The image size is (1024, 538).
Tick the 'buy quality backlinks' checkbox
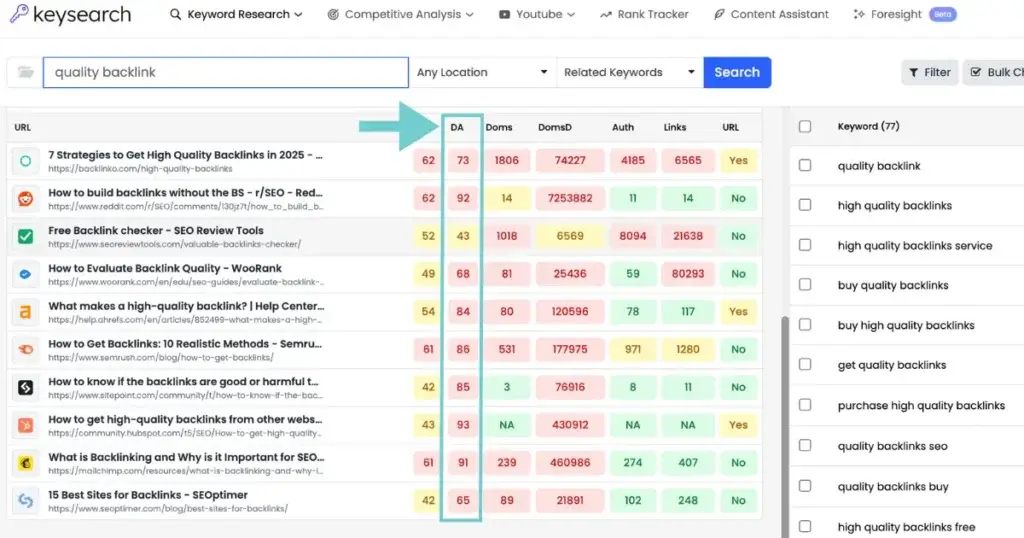805,285
